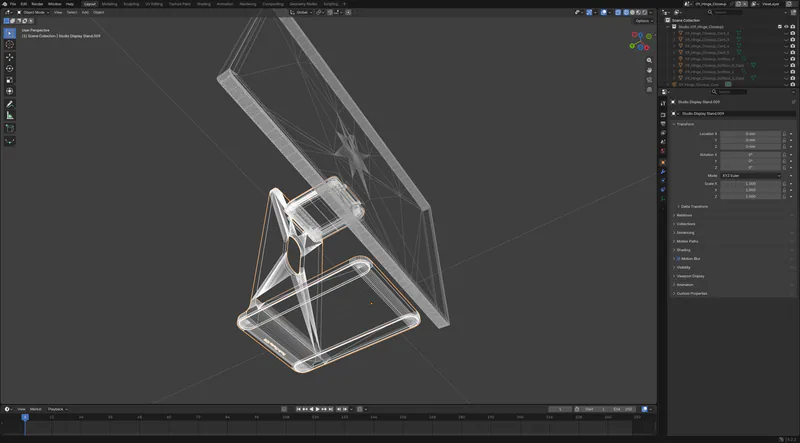Click the Pan view hand icon
The height and width of the screenshot is (443, 800).
(649, 70)
